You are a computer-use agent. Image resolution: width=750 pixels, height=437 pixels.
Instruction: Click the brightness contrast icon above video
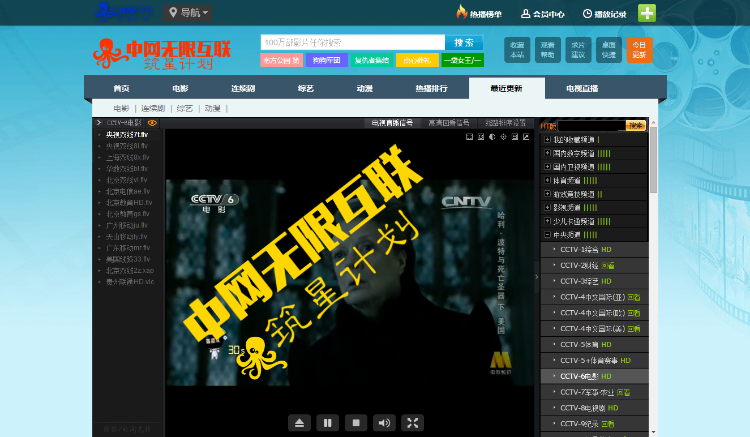pos(492,137)
